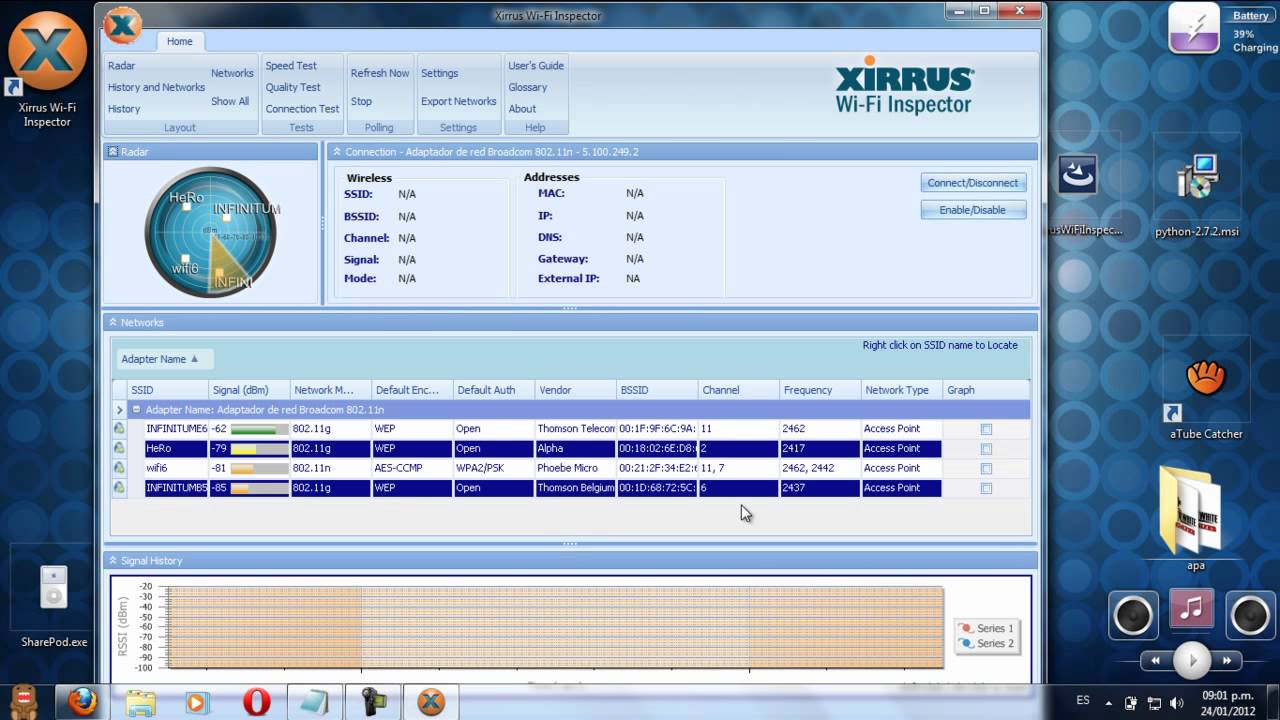Open Firefox from the taskbar
Viewport: 1280px width, 720px height.
(x=82, y=702)
